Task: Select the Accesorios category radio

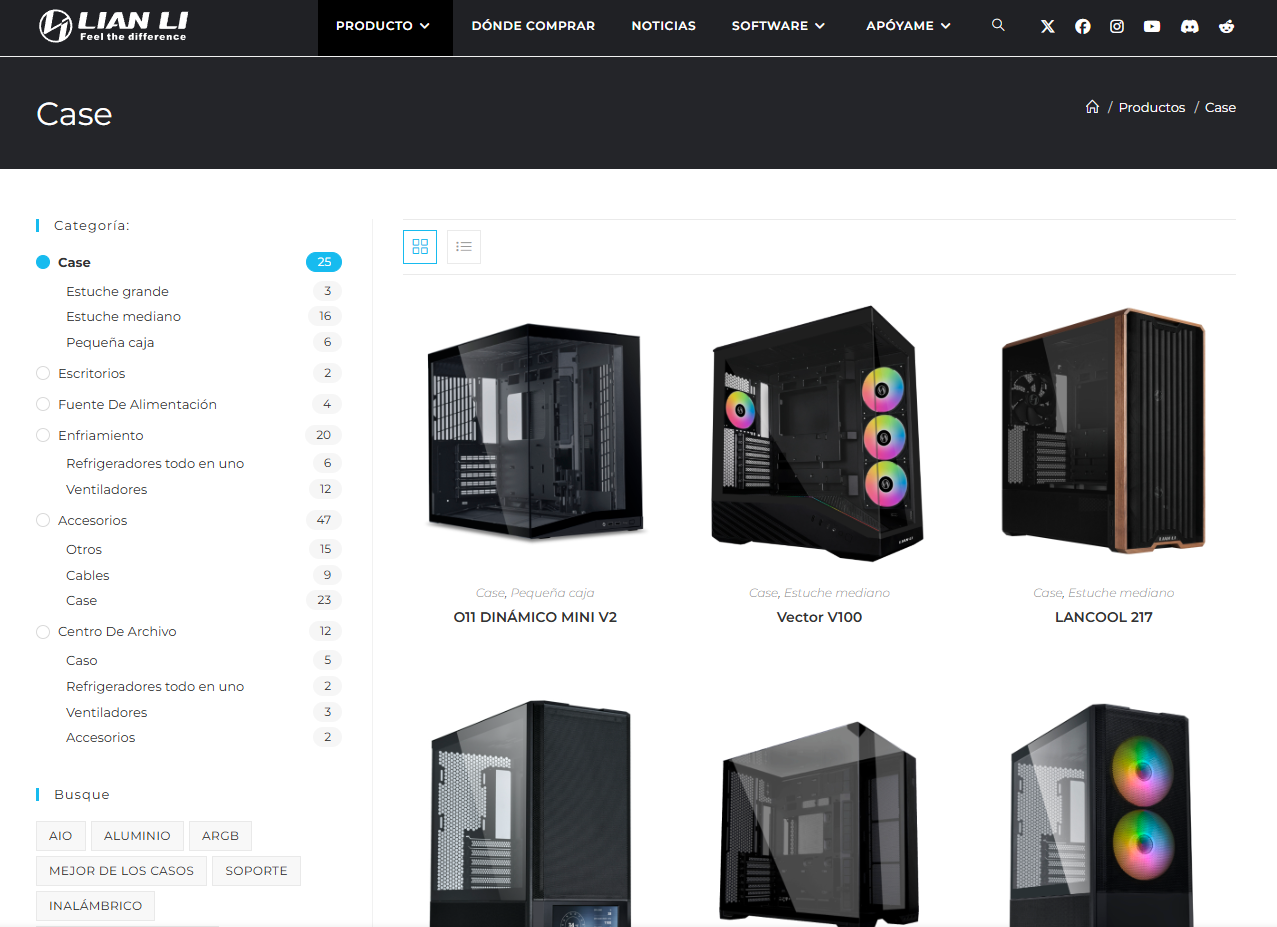Action: (42, 520)
